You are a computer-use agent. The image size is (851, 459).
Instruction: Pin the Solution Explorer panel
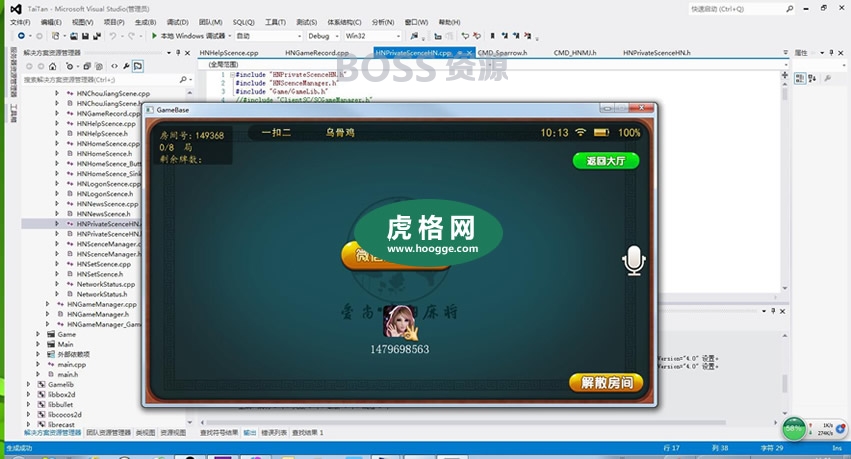[x=178, y=53]
